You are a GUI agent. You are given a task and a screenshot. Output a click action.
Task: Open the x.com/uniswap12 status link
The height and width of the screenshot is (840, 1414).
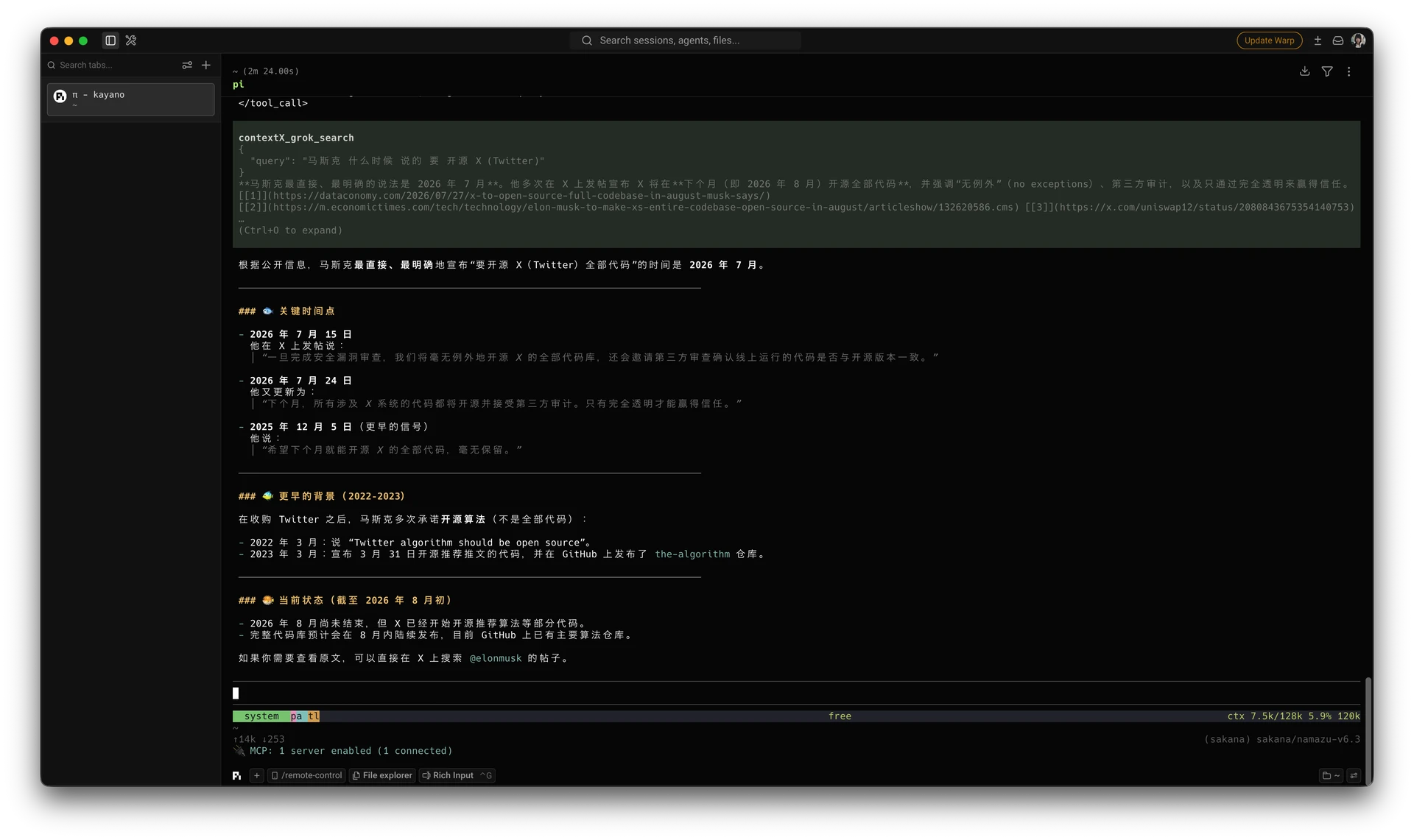click(x=1189, y=208)
